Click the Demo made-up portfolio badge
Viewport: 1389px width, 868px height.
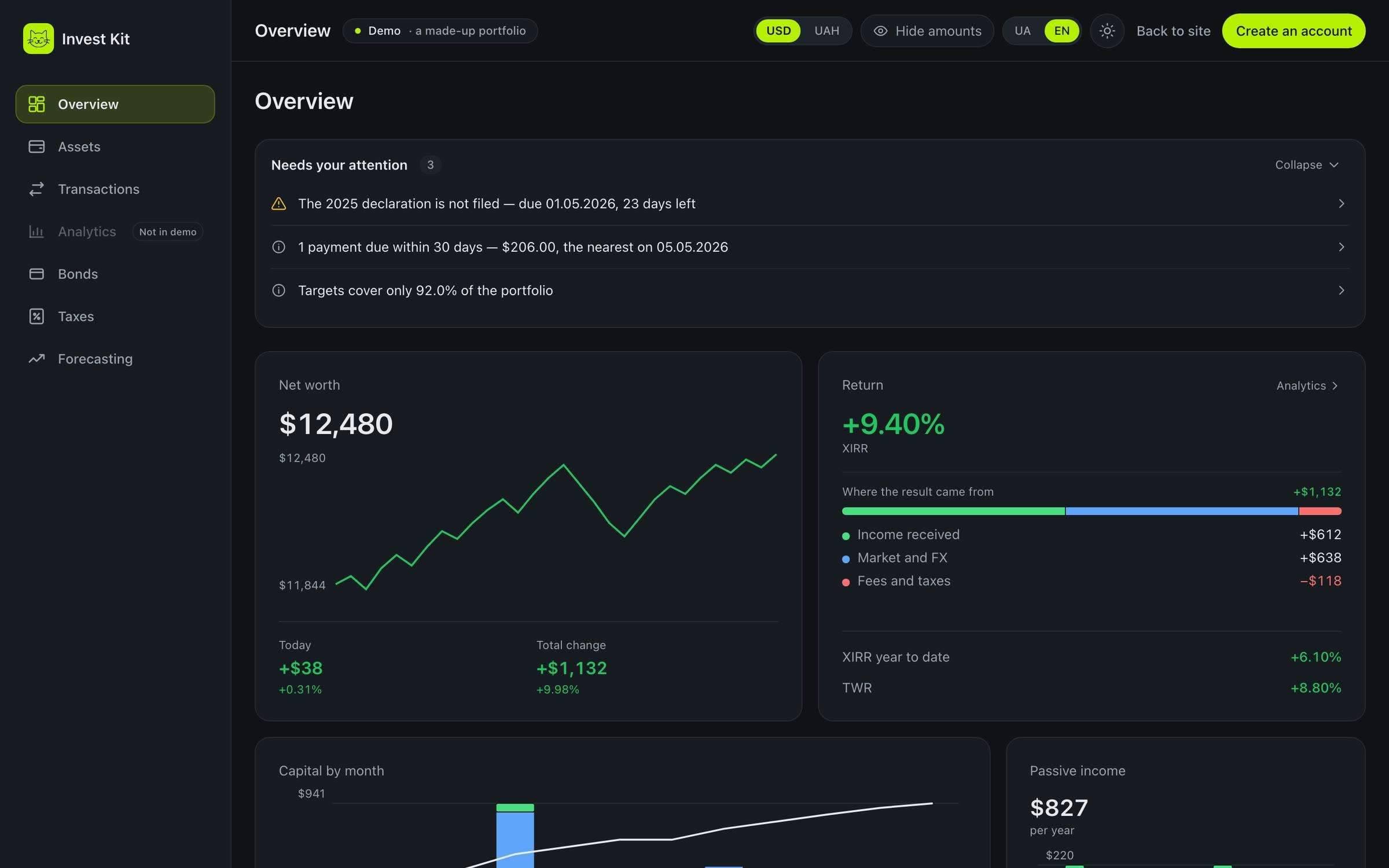coord(440,31)
